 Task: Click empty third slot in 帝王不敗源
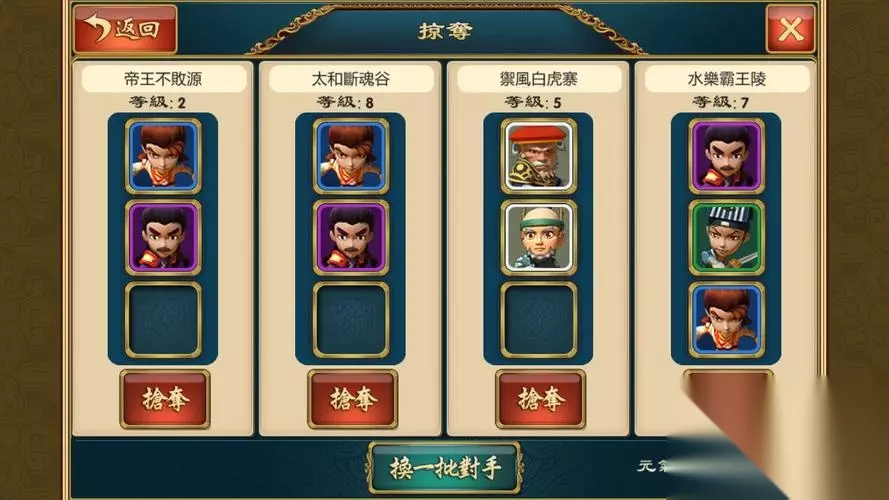click(x=163, y=320)
